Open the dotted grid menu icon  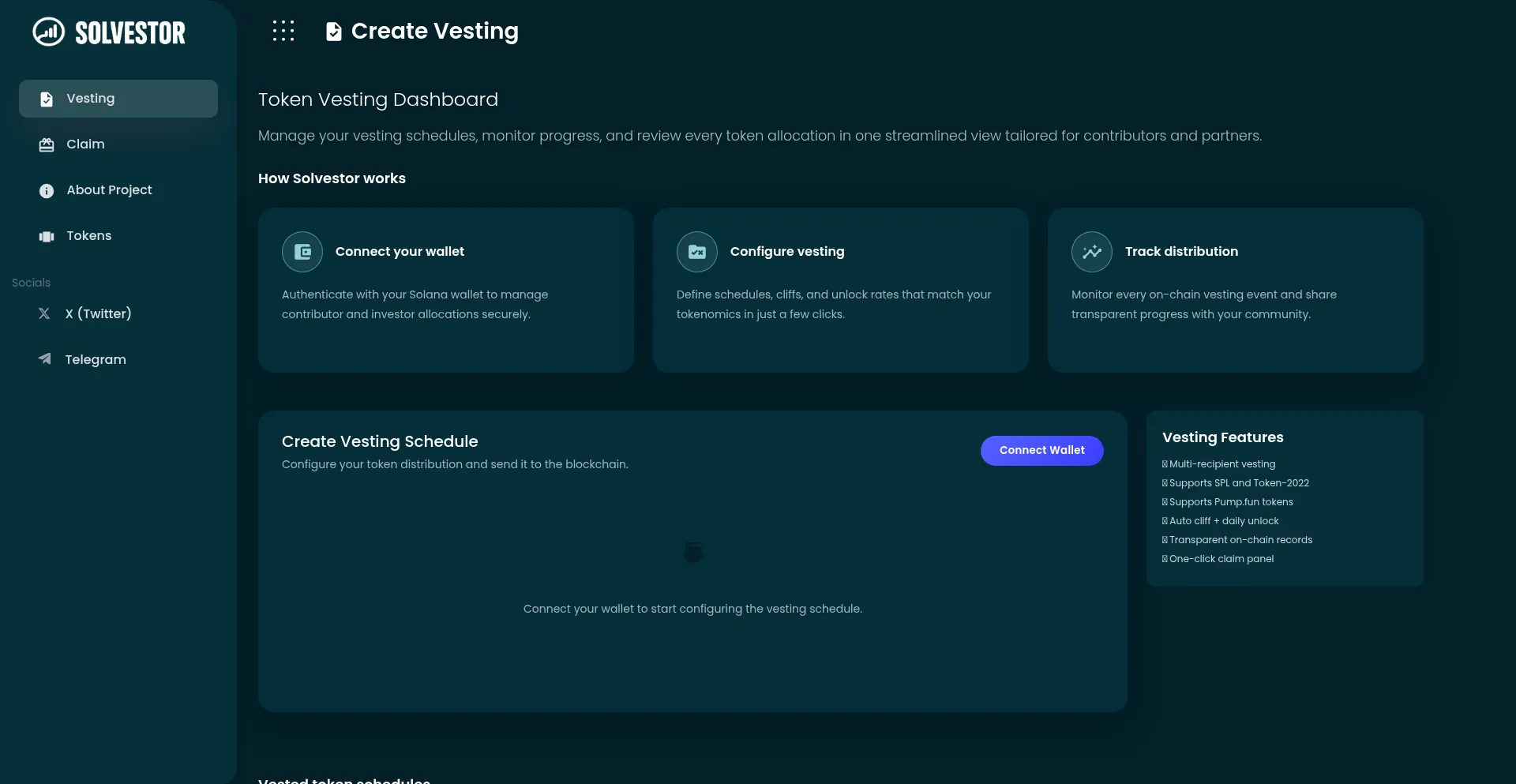tap(283, 31)
